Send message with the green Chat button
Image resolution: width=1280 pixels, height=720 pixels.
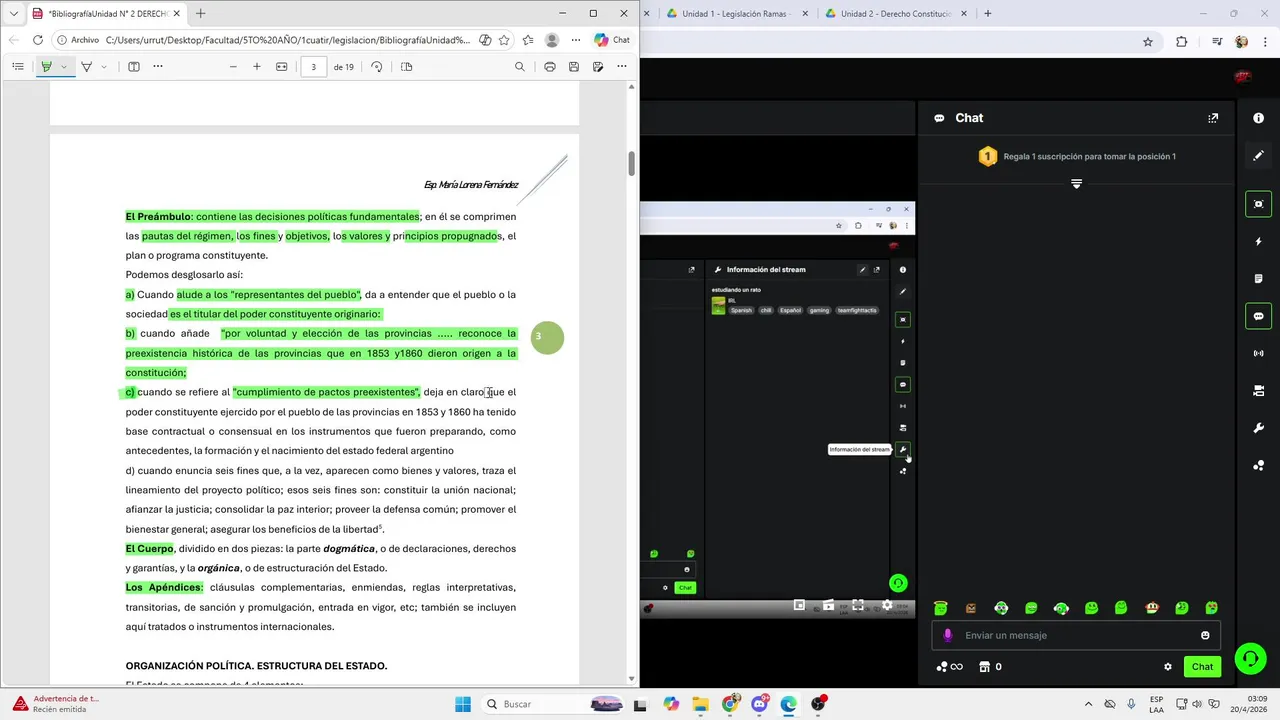click(x=1202, y=667)
